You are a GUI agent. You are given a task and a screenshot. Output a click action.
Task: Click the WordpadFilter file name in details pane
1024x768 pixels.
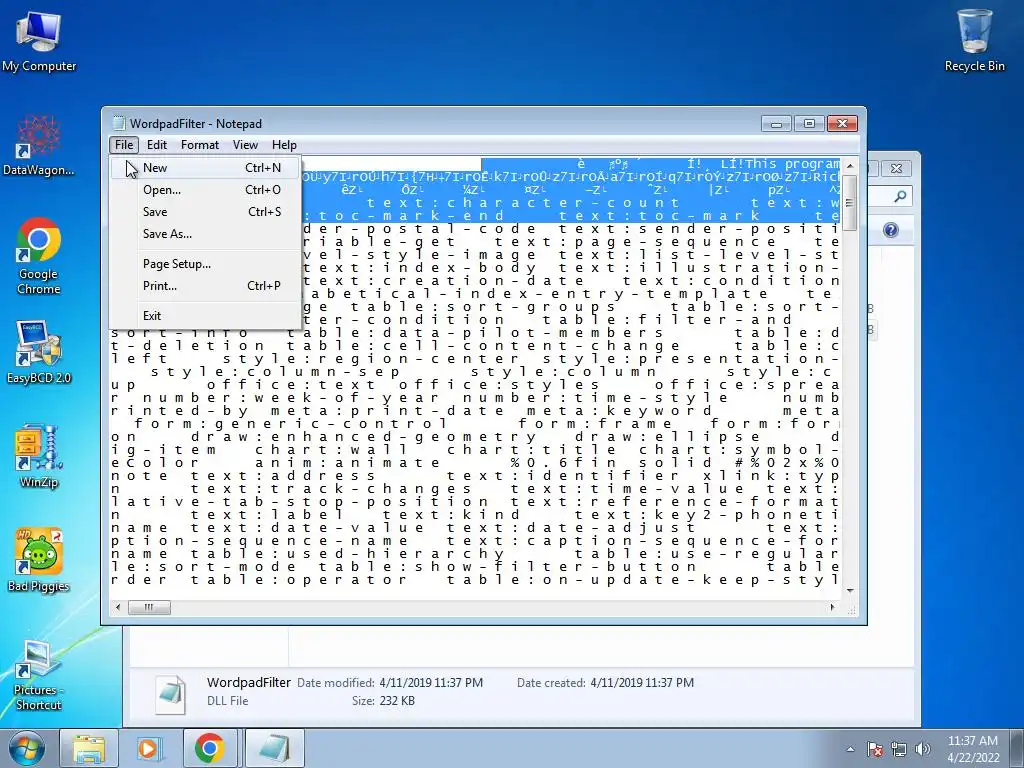tap(248, 682)
